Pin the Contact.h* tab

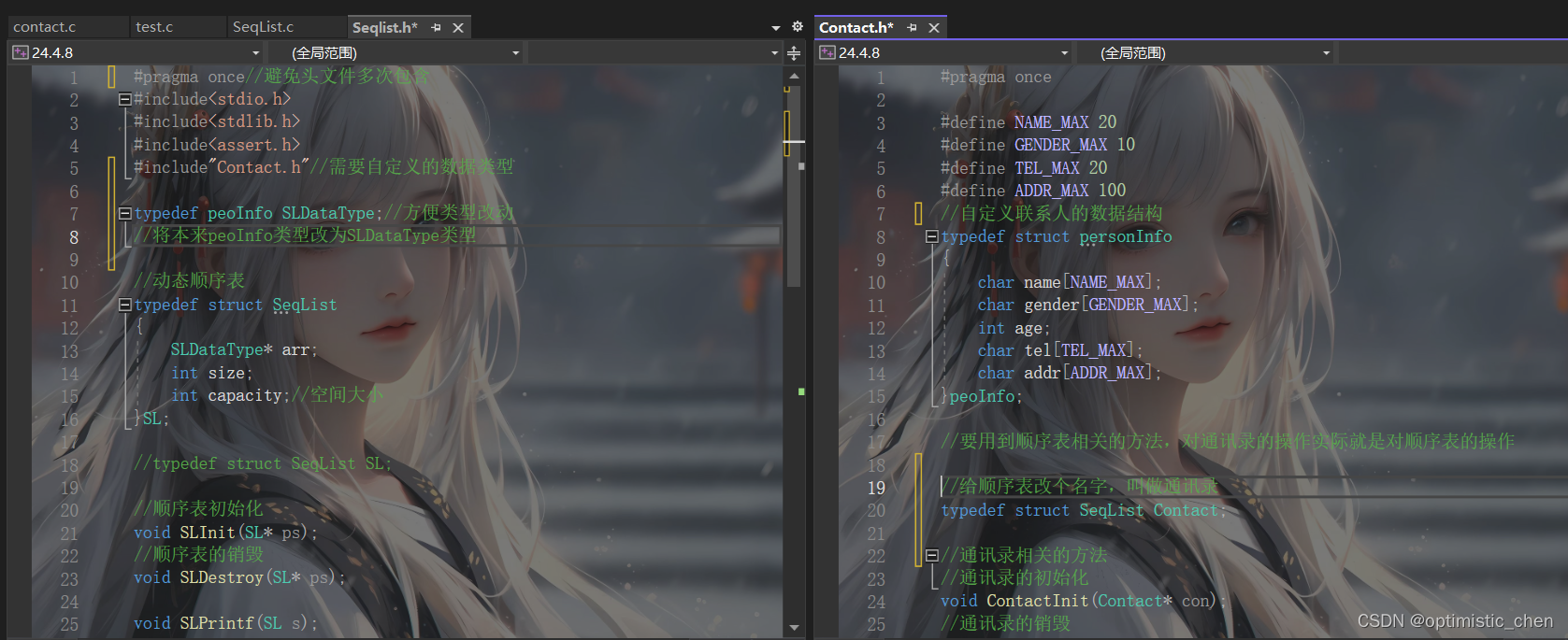click(x=912, y=28)
